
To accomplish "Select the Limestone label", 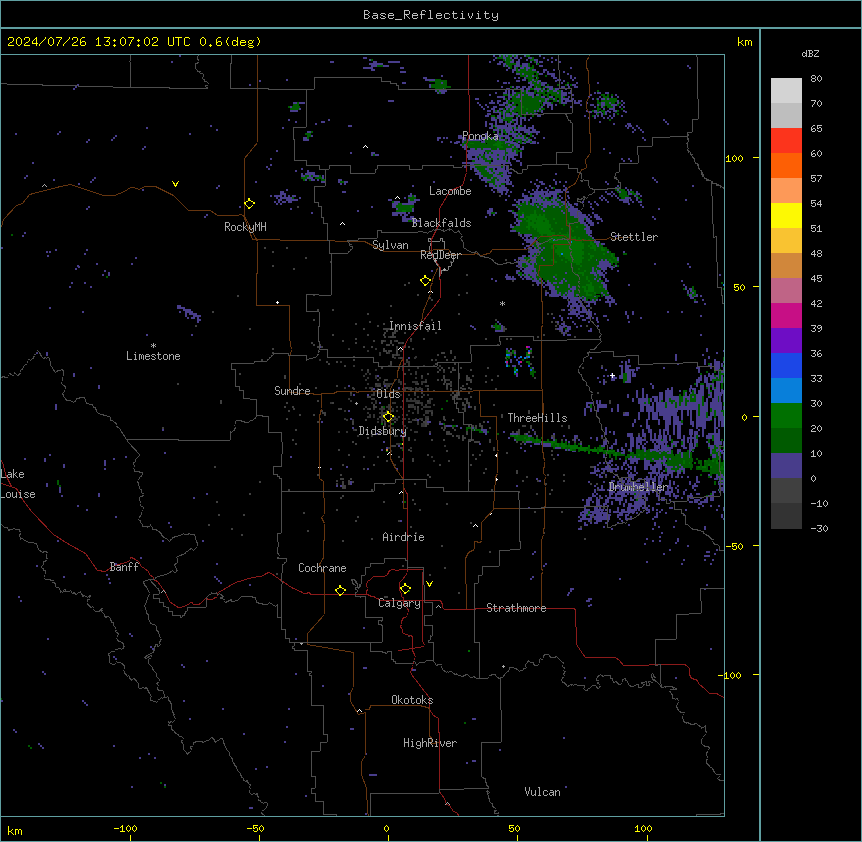I will pyautogui.click(x=153, y=356).
